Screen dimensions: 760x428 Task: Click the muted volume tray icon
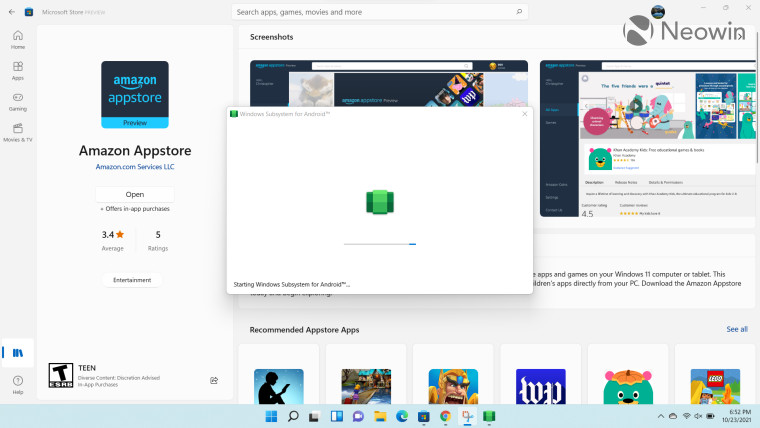coord(698,416)
